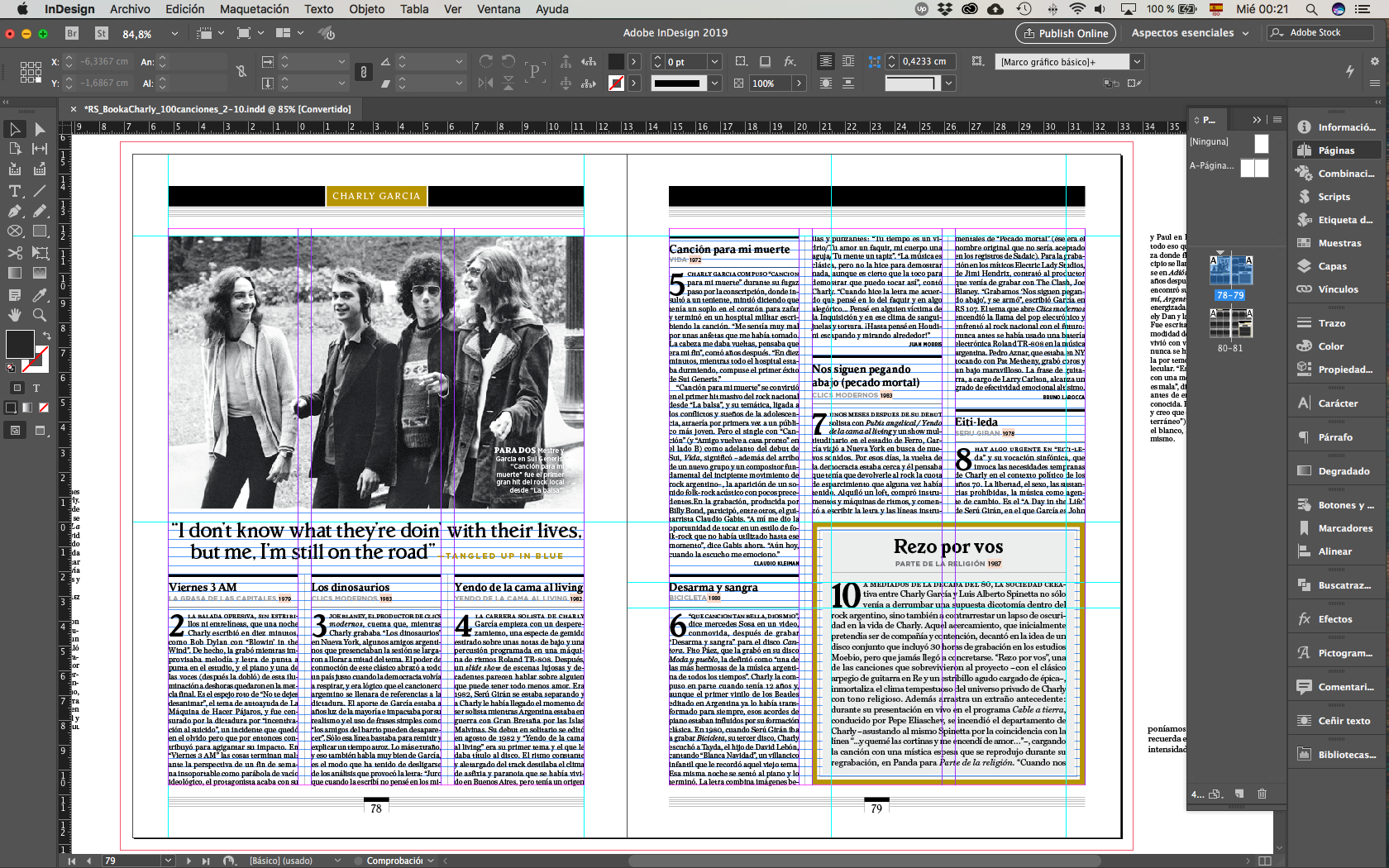The height and width of the screenshot is (868, 1389).
Task: Open the zoom level dropdown
Action: tap(174, 34)
